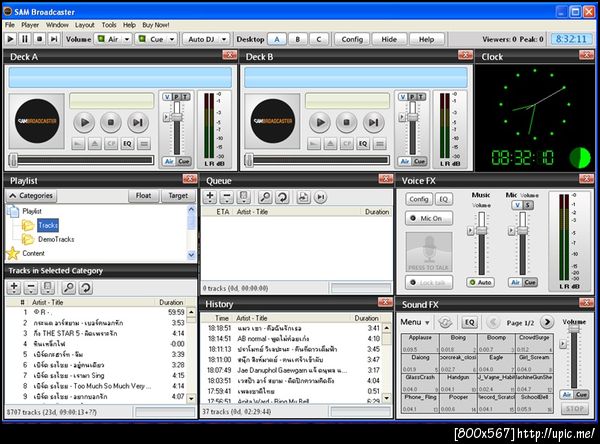Search tracks using the Queue magnifier icon
This screenshot has width=600, height=444.
coord(265,197)
